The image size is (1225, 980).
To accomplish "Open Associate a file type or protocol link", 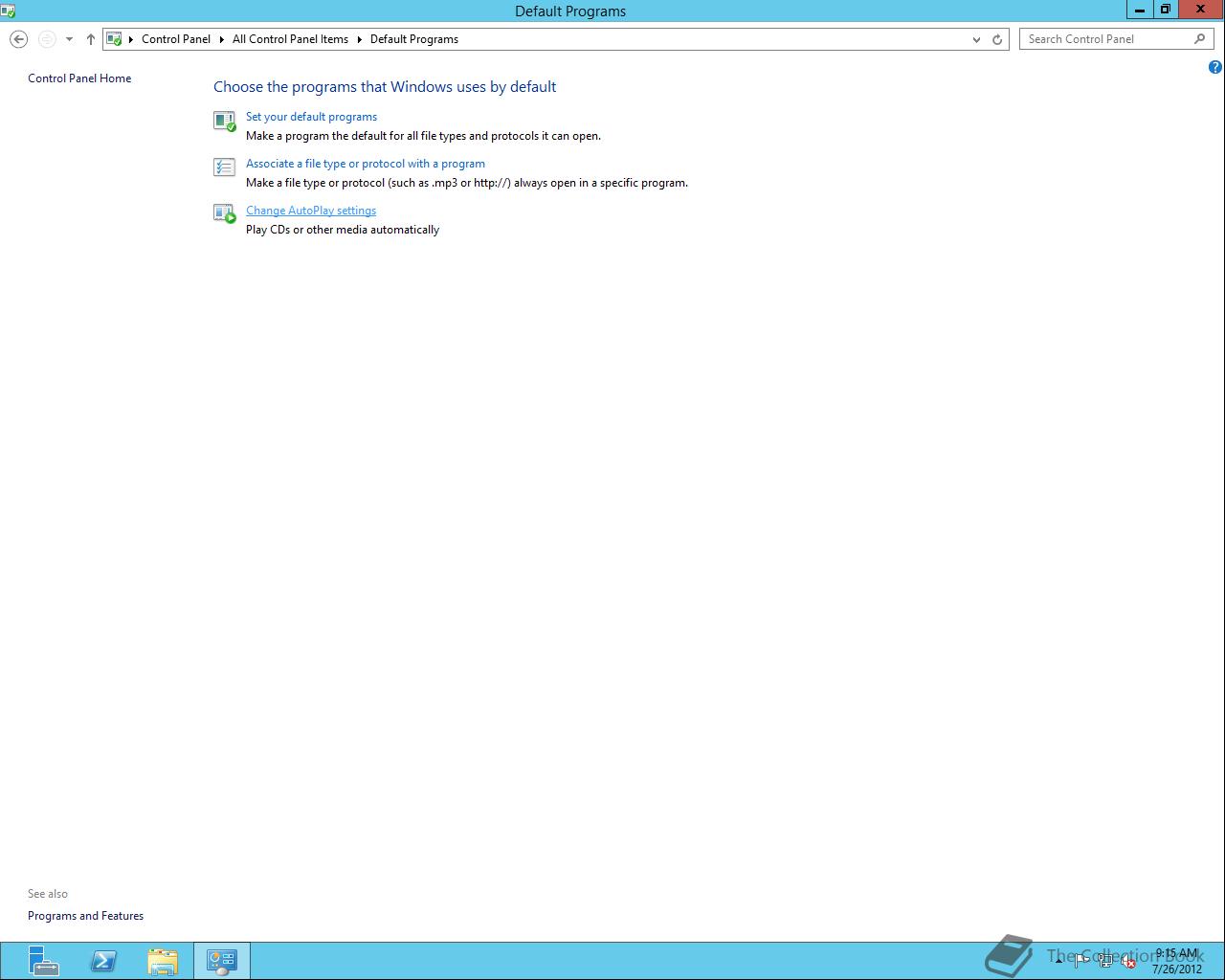I will pyautogui.click(x=366, y=164).
